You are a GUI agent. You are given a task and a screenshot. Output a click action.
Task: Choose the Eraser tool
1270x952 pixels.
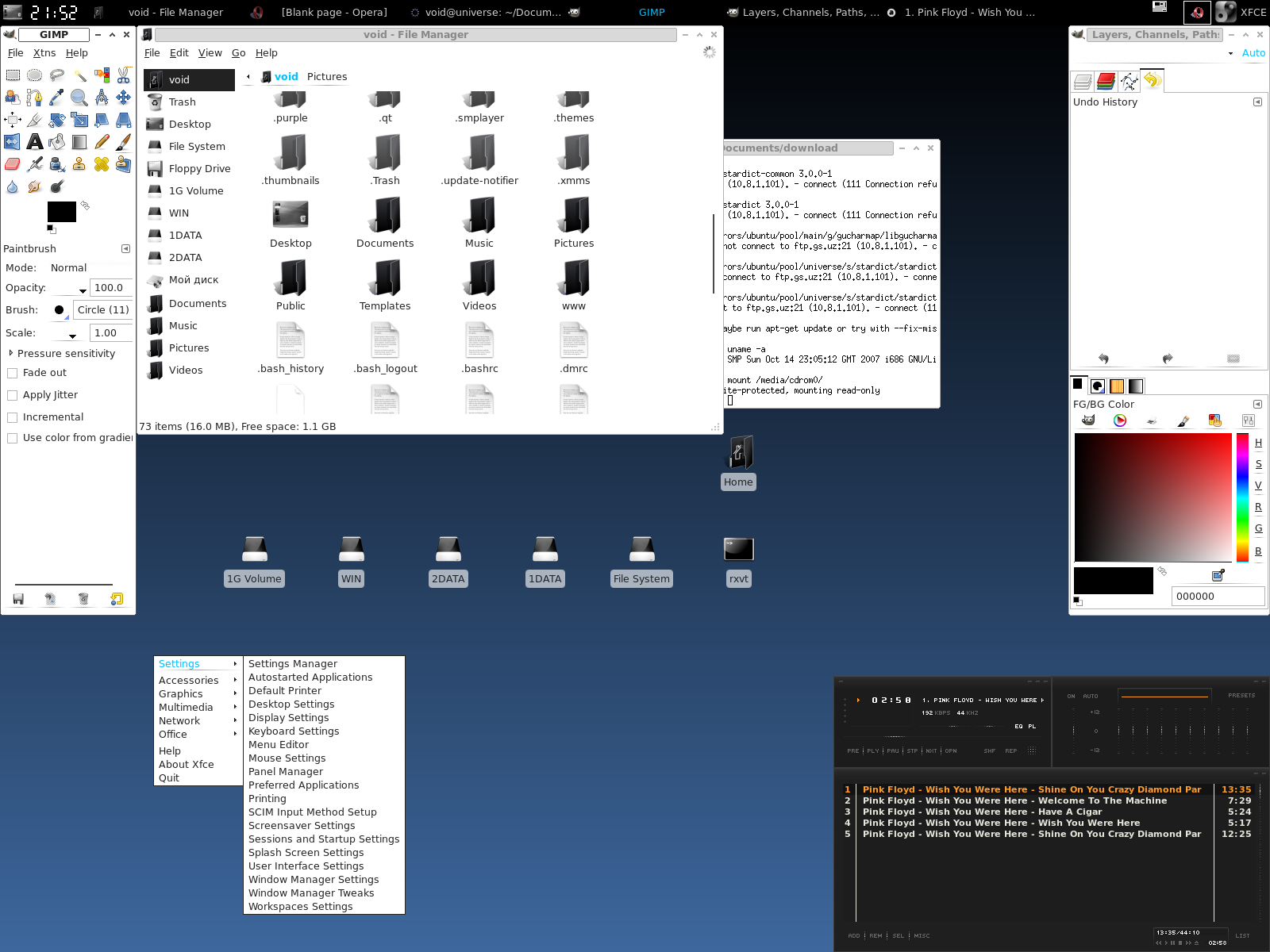(13, 164)
